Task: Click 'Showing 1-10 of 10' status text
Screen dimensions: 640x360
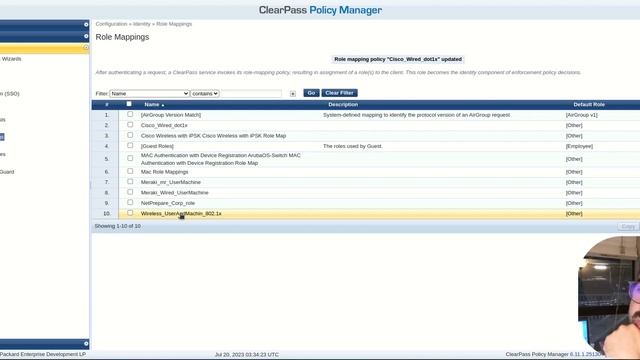Action: tap(118, 226)
